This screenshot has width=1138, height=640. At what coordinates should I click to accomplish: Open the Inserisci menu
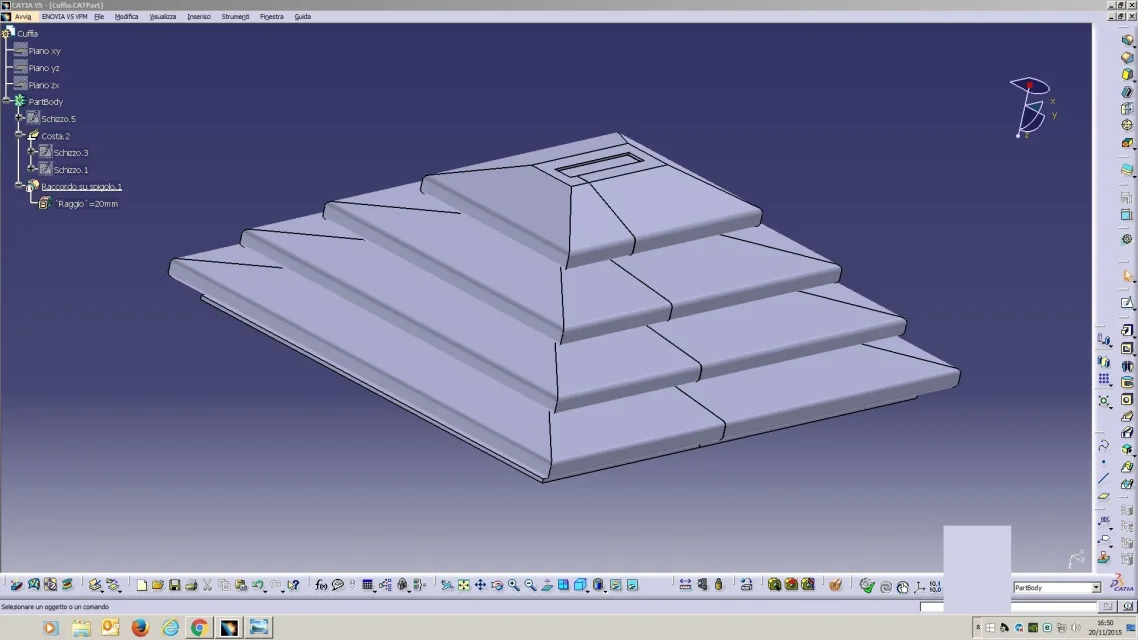click(199, 17)
